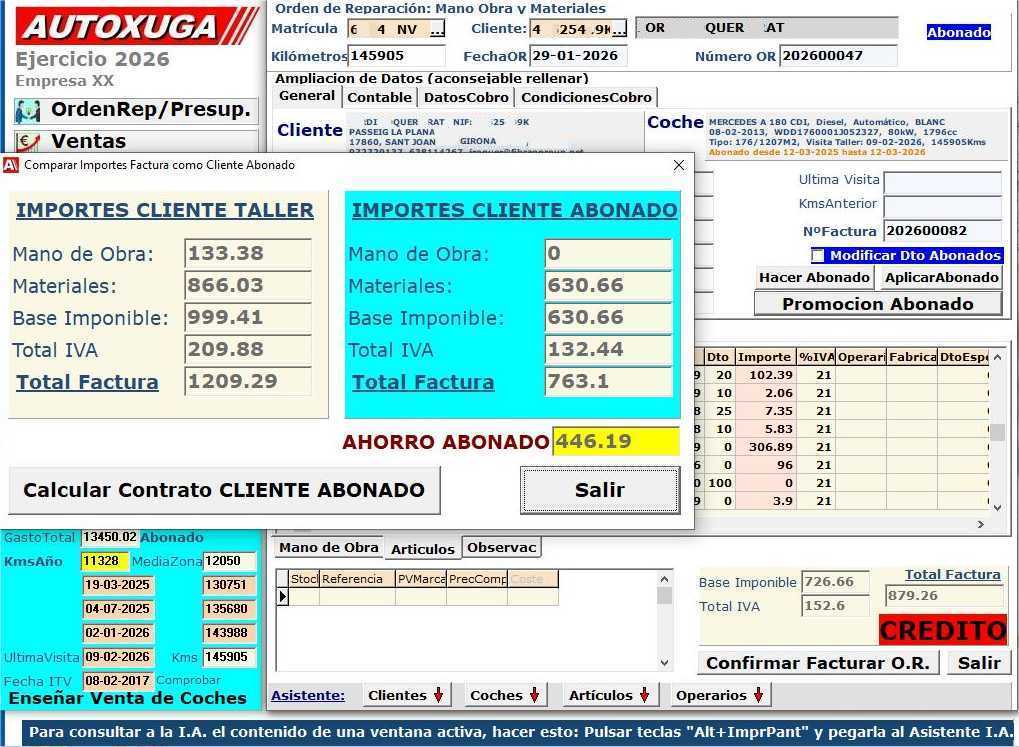The height and width of the screenshot is (747, 1019).
Task: Click the Ventas sidebar icon
Action: [x=27, y=140]
